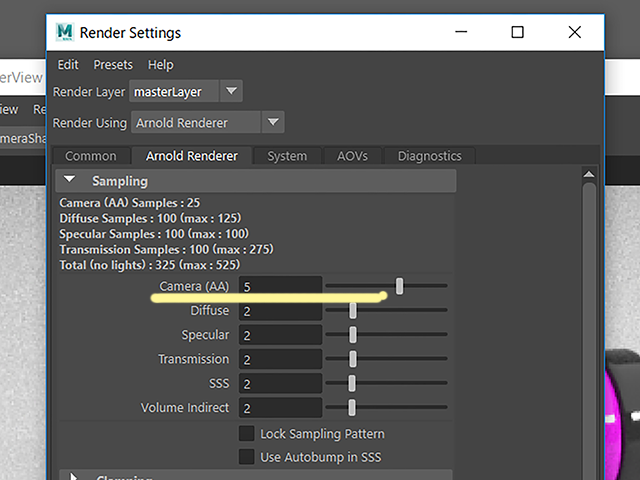Click the Diffuse Samples : 100 summary line
The height and width of the screenshot is (480, 640).
click(150, 218)
